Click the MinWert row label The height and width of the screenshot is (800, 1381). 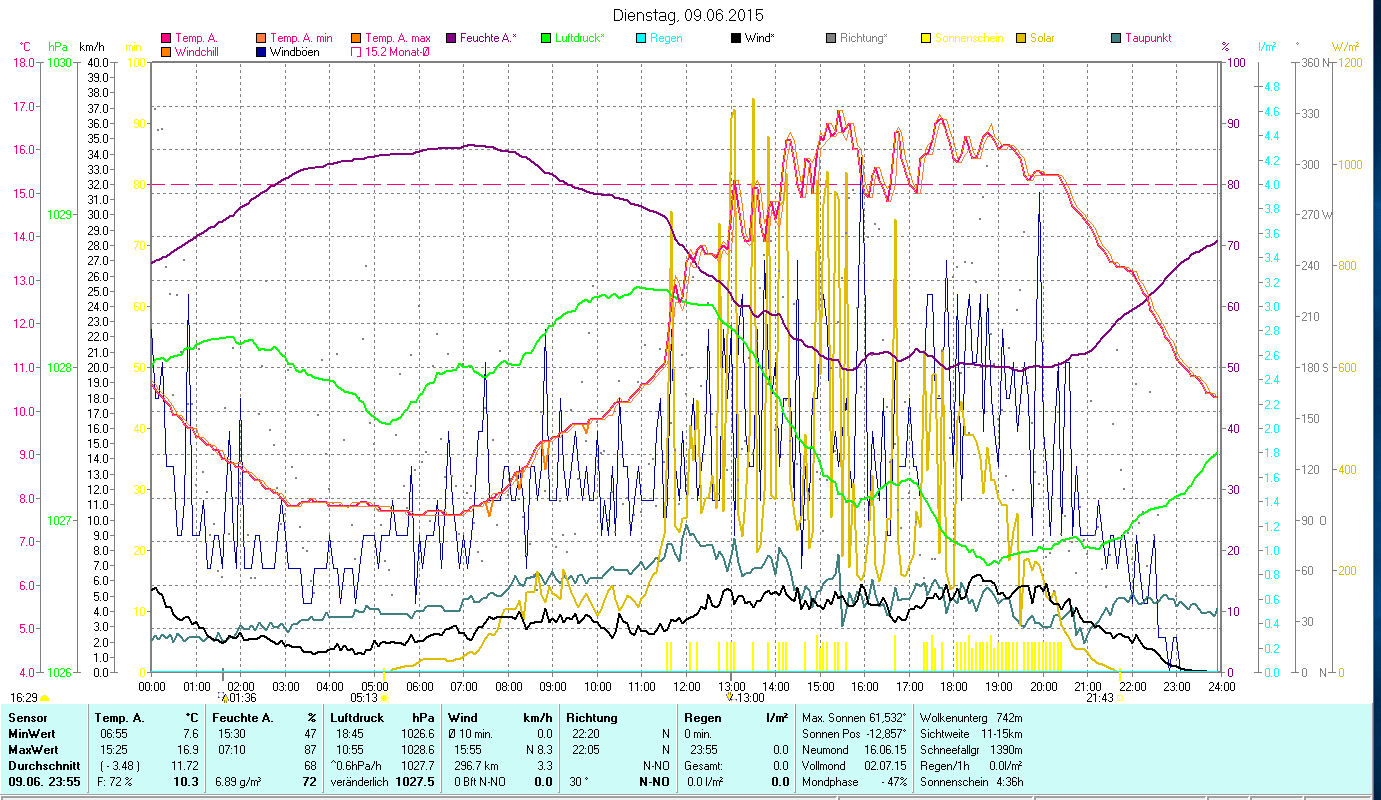click(x=32, y=734)
